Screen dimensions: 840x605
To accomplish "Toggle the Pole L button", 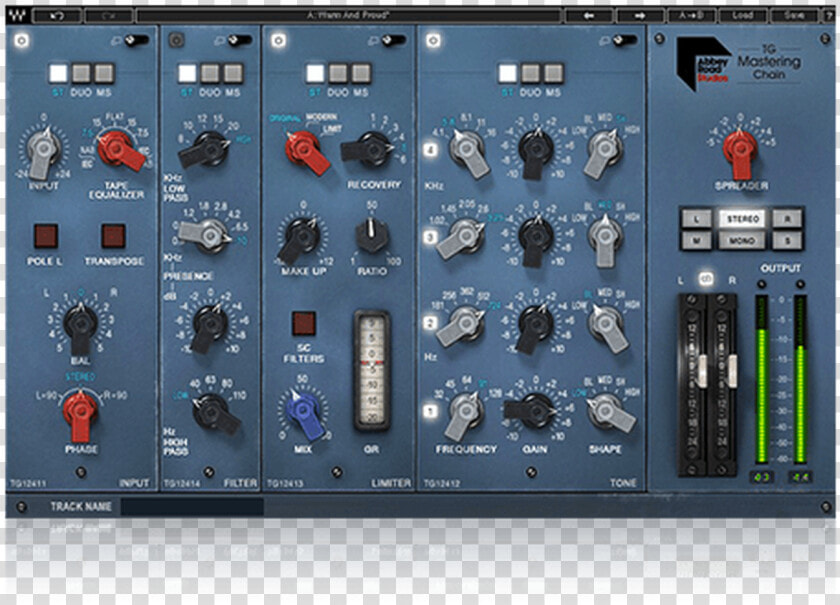I will (46, 236).
